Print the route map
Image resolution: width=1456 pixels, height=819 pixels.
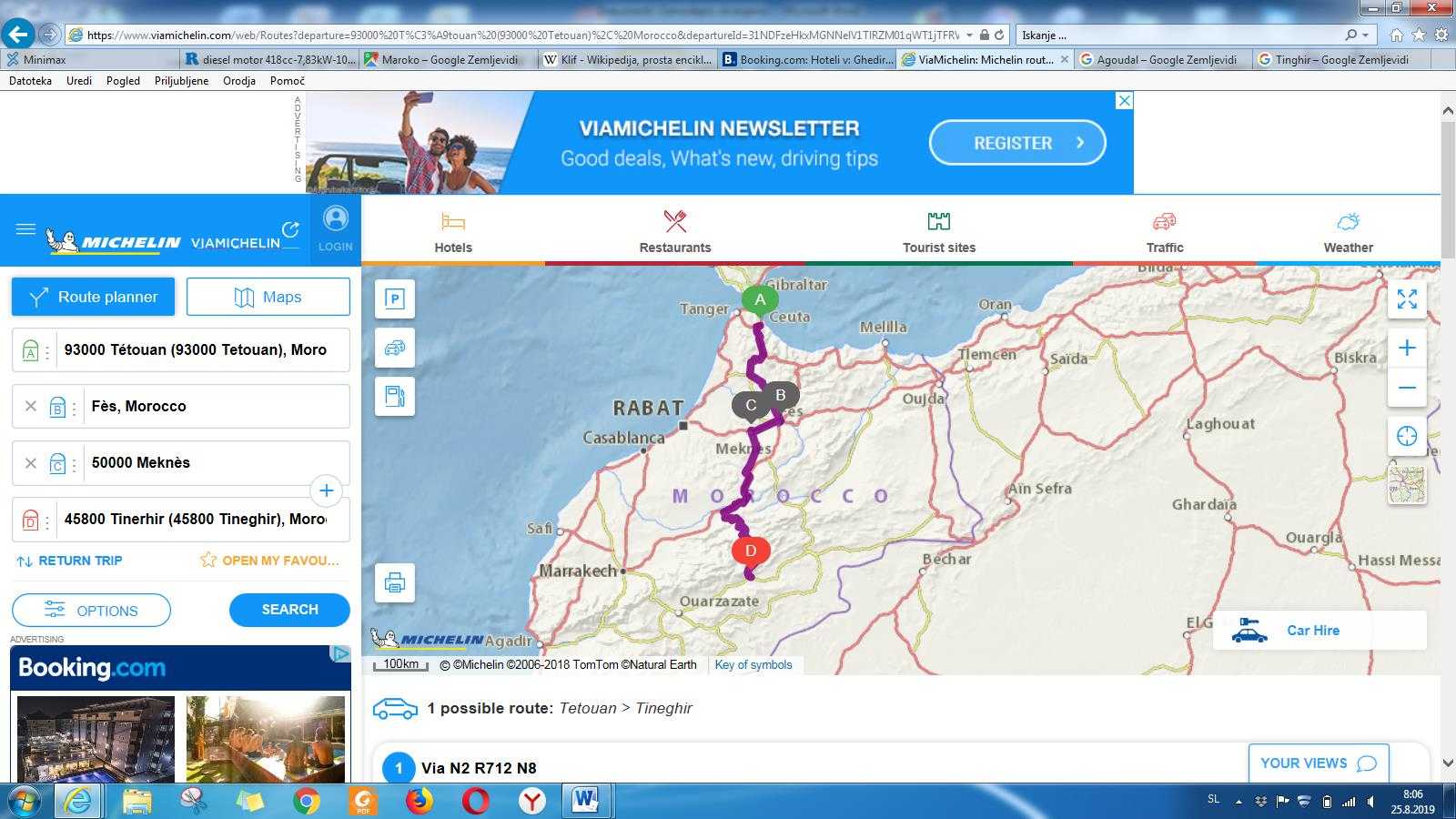pyautogui.click(x=395, y=582)
